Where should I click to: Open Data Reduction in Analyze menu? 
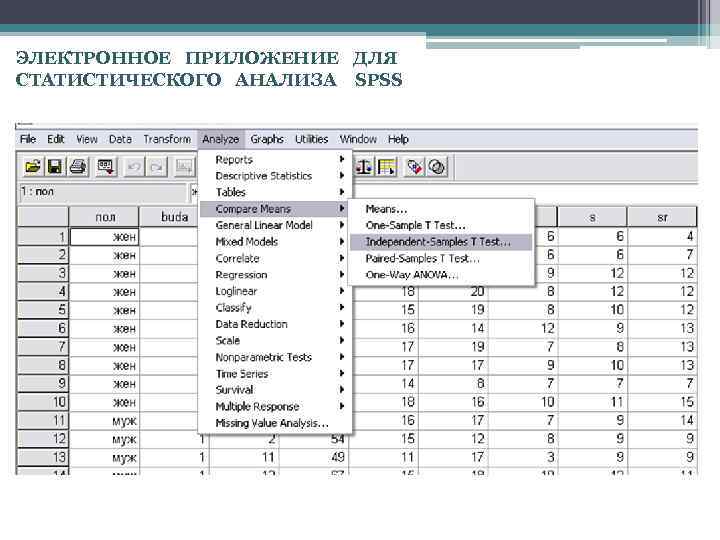(275, 324)
